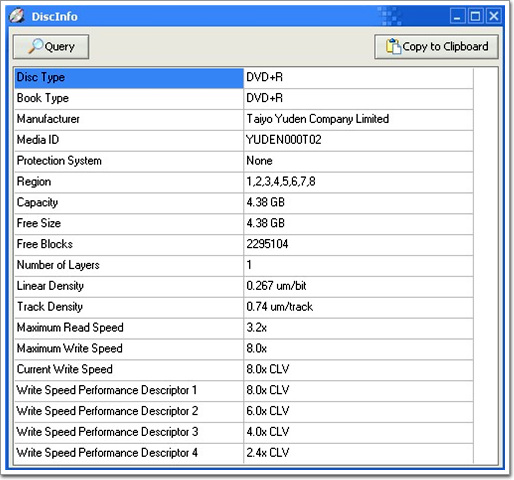Click the Free Blocks value 2295104
This screenshot has height=480, width=514.
[267, 244]
